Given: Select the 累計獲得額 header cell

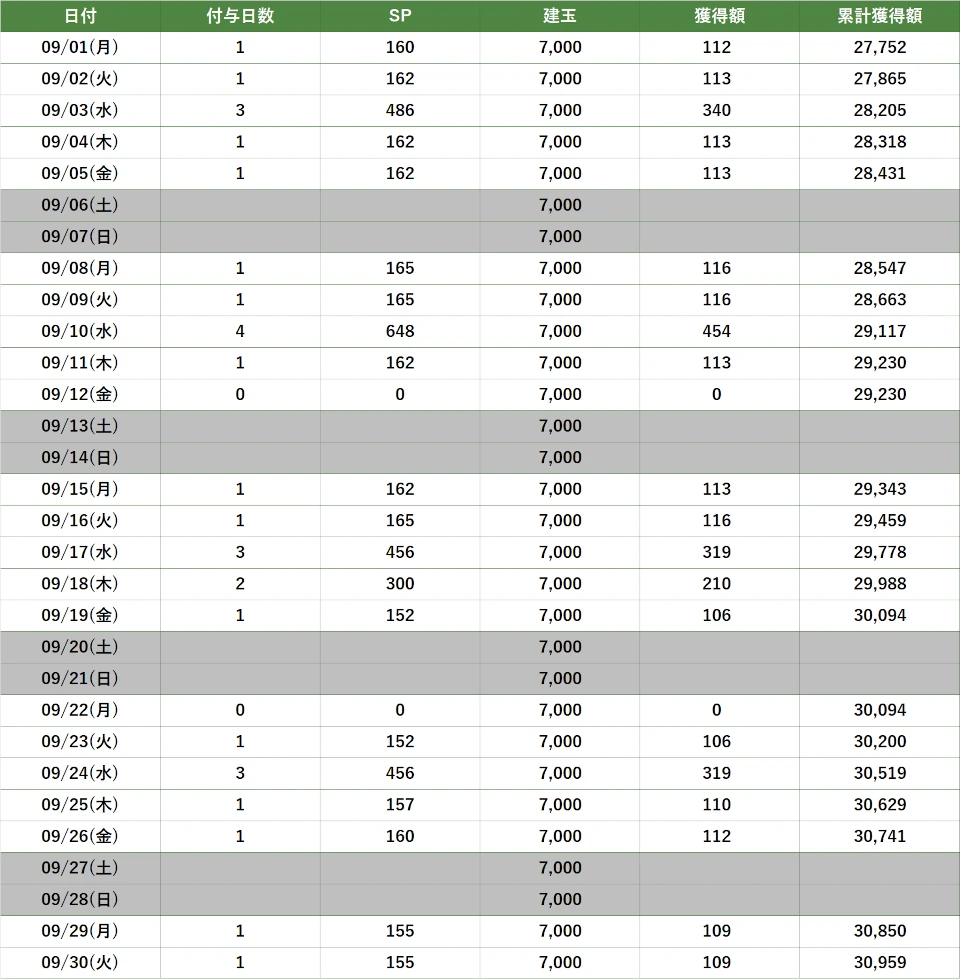Looking at the screenshot, I should click(880, 16).
